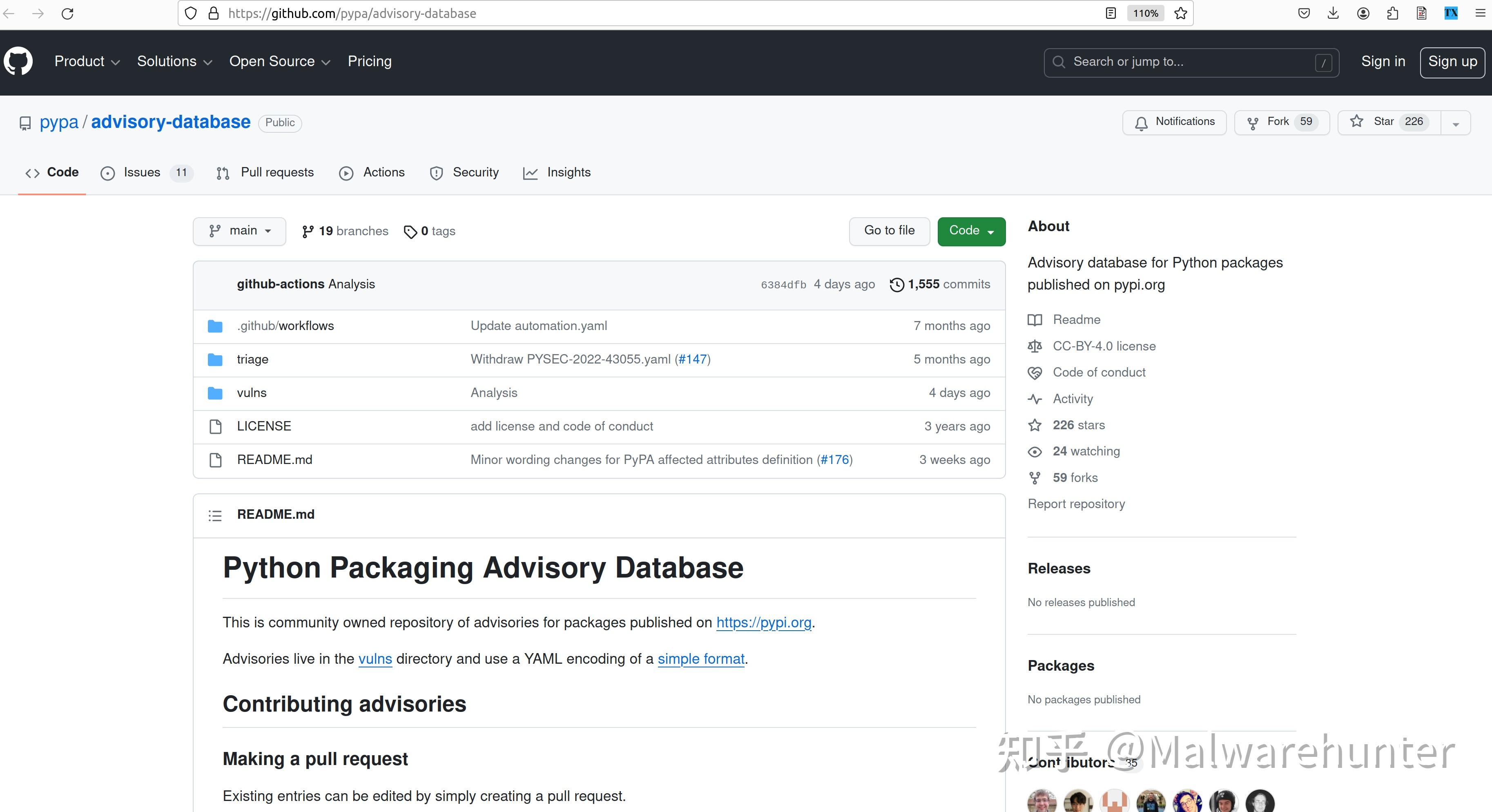This screenshot has width=1492, height=812.
Task: Open Firefox downloads arrow icon
Action: [1333, 13]
